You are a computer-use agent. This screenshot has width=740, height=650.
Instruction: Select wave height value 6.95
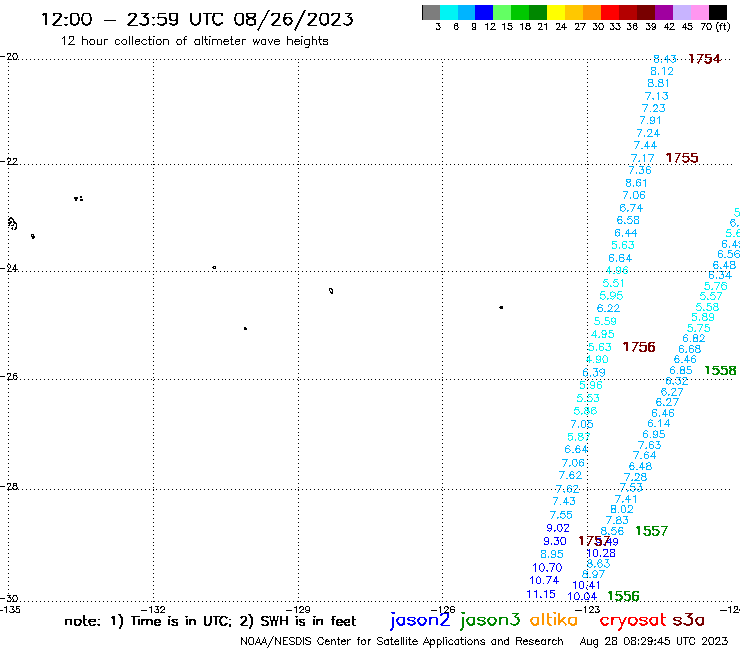[x=654, y=434]
